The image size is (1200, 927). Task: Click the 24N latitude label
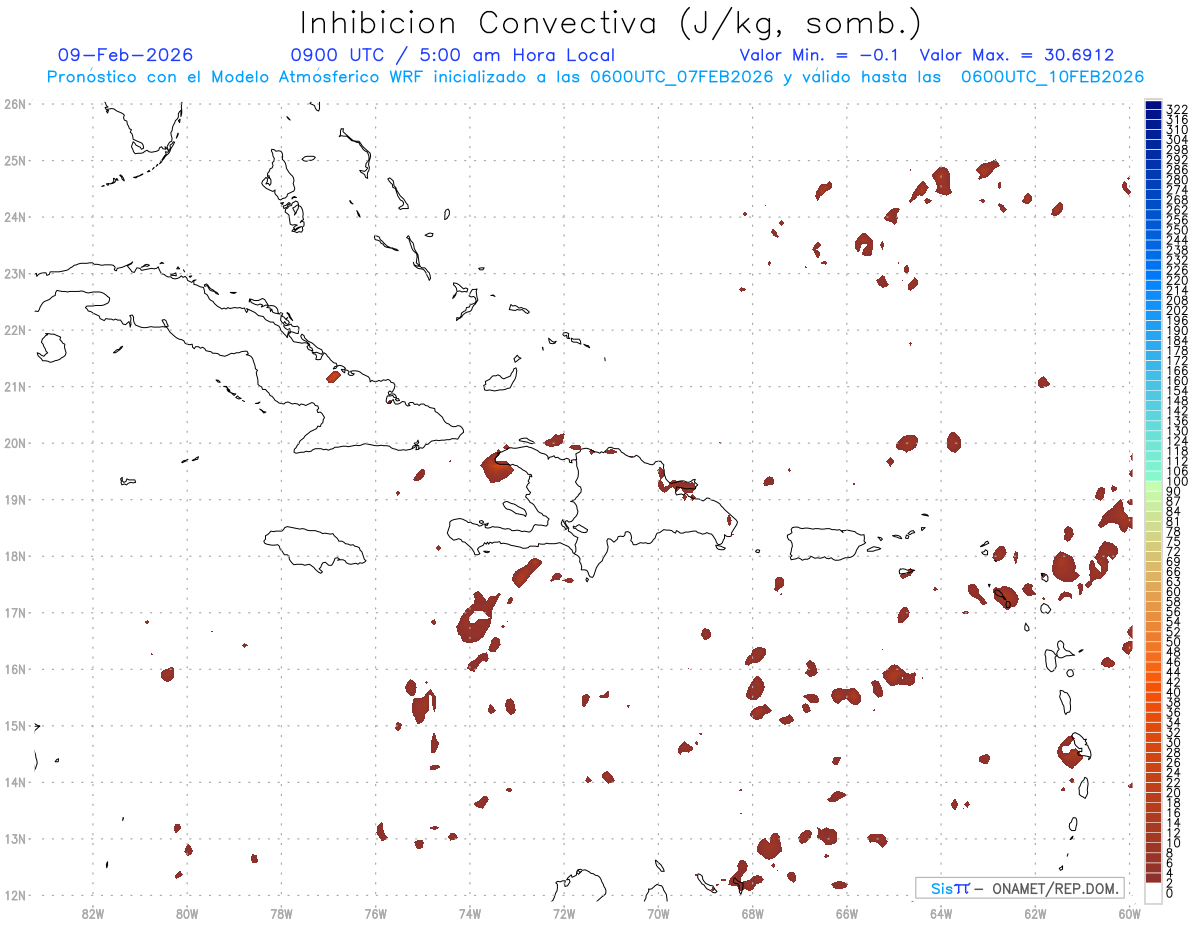14,217
